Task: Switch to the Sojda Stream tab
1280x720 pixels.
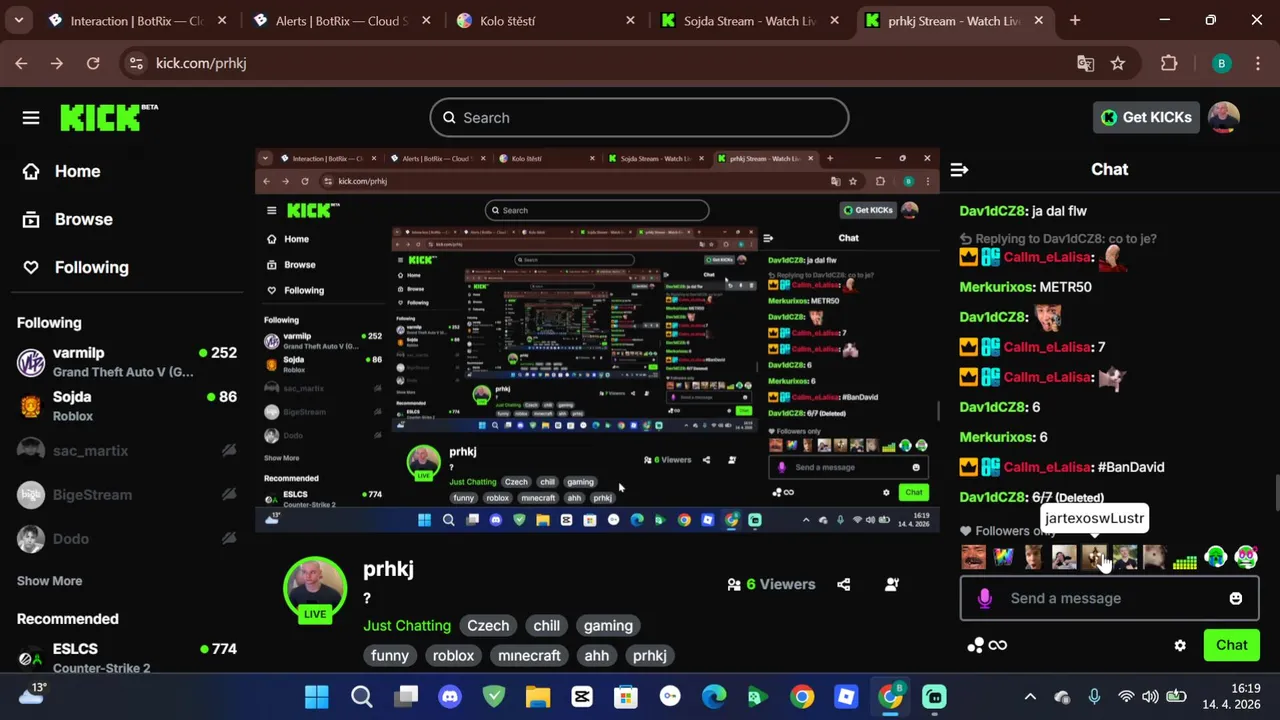Action: point(750,20)
